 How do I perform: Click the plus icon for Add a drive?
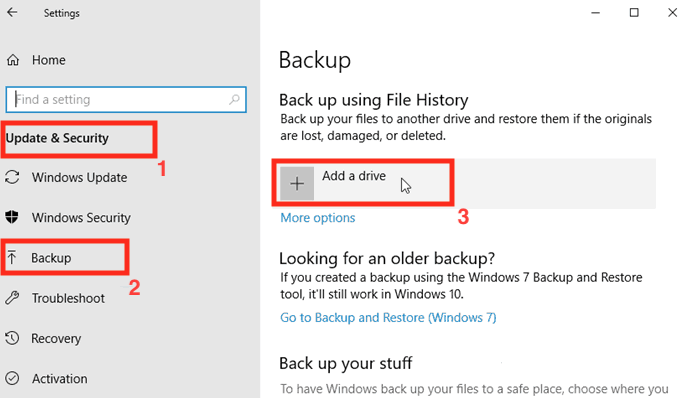point(297,183)
